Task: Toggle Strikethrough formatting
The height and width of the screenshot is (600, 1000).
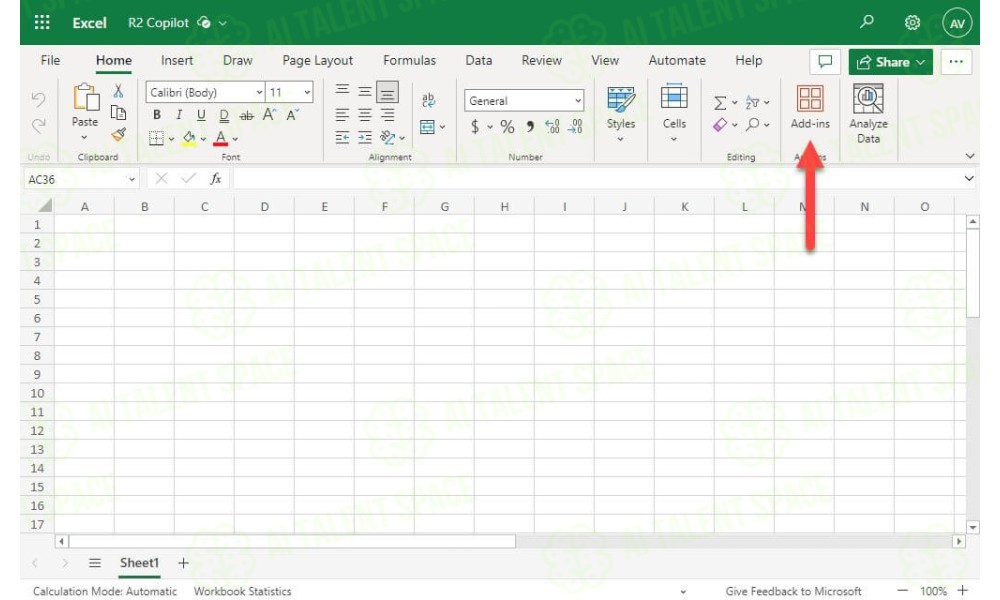Action: point(246,115)
